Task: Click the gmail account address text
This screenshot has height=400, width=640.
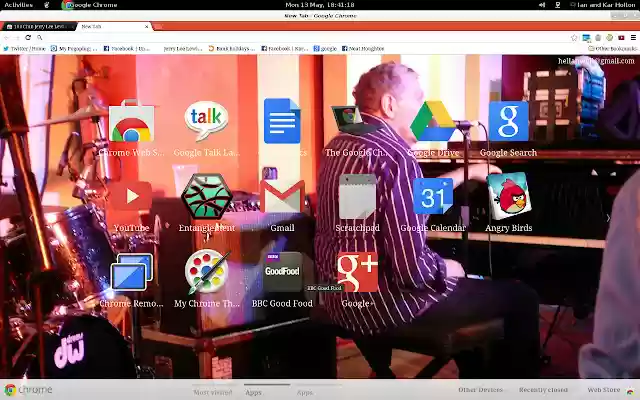Action: (596, 61)
